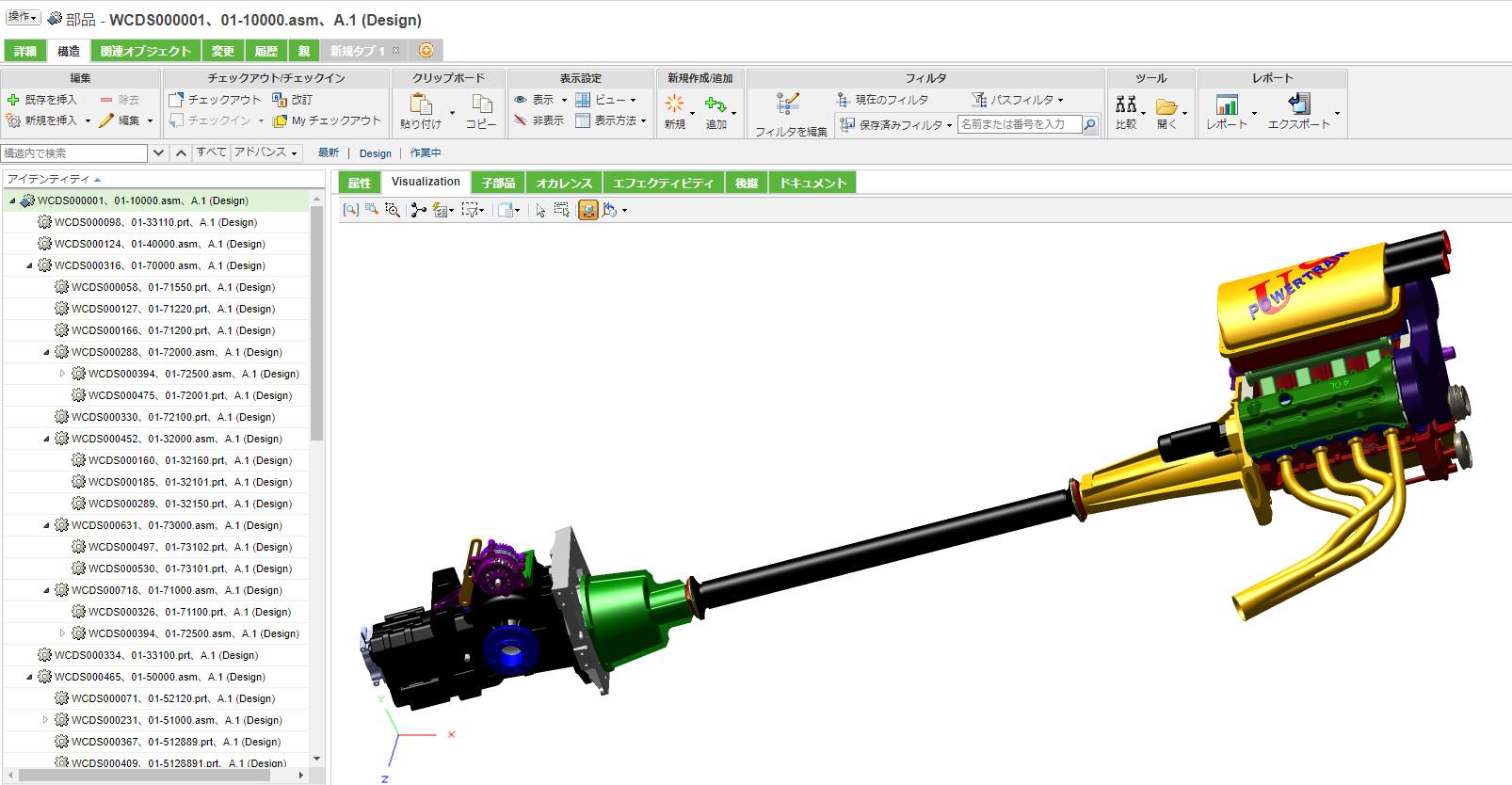The height and width of the screenshot is (785, 1512).
Task: Hide selected parts with 非表示 button
Action: [x=539, y=120]
